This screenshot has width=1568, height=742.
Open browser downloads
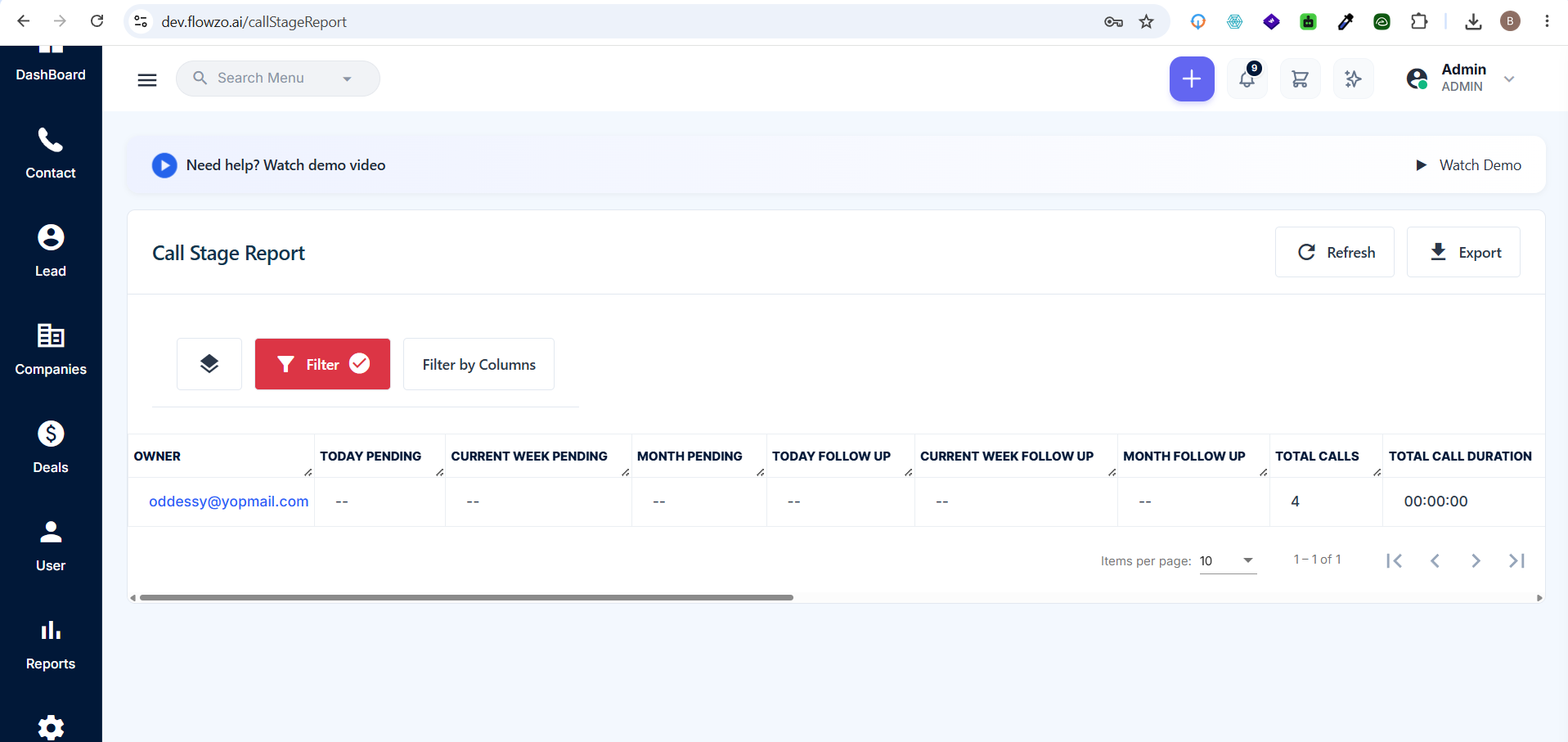point(1473,22)
